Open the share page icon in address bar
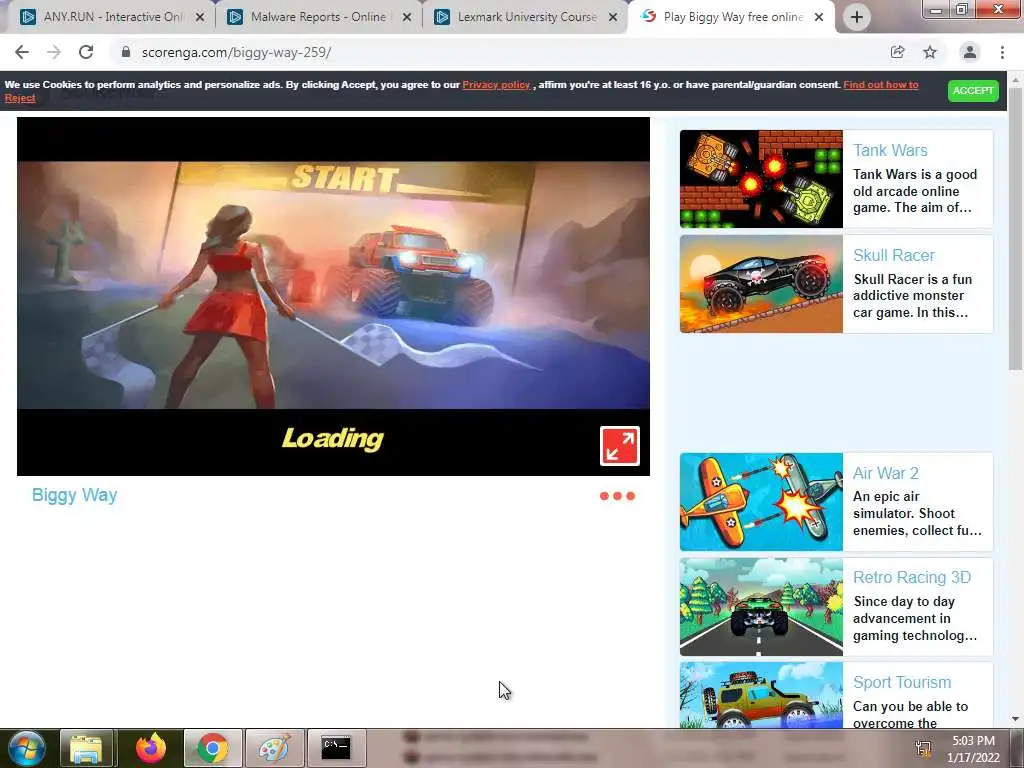The image size is (1024, 768). coord(897,52)
